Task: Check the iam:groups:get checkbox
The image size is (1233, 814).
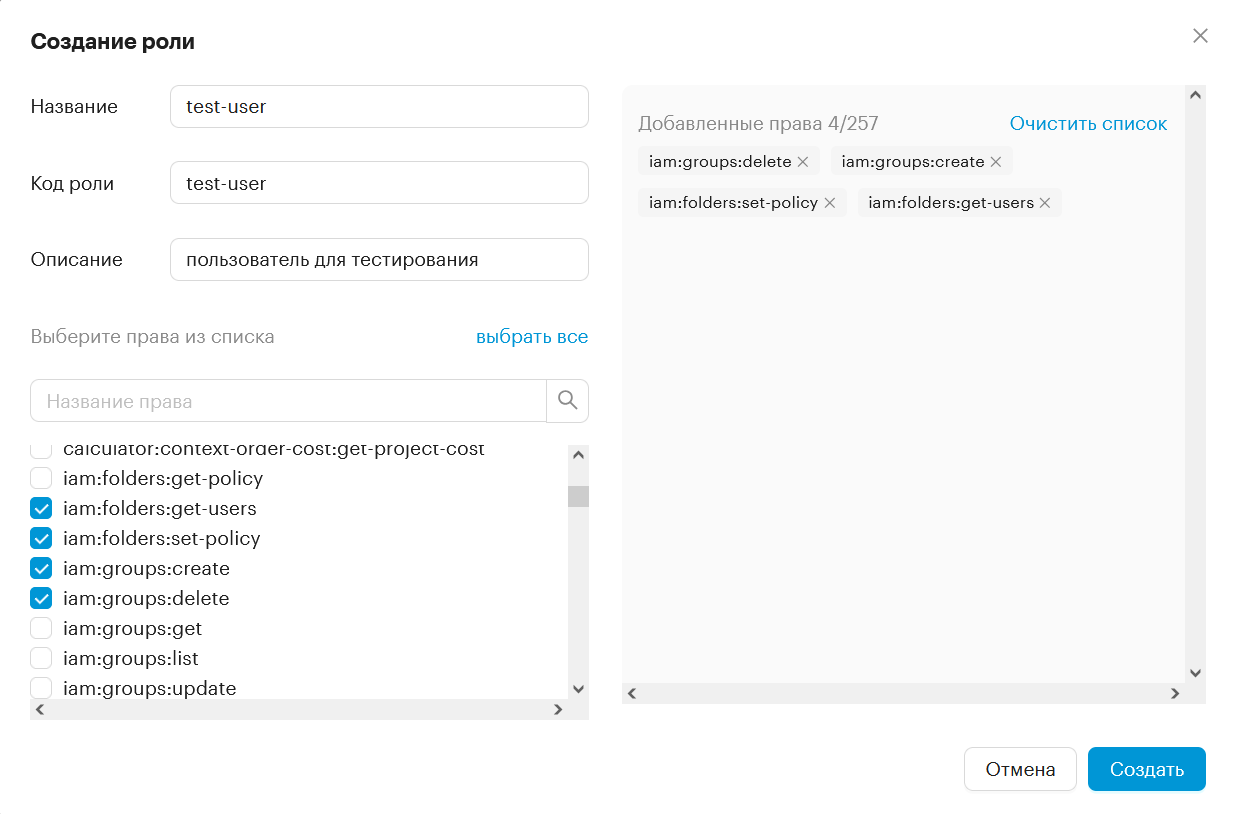Action: click(41, 628)
